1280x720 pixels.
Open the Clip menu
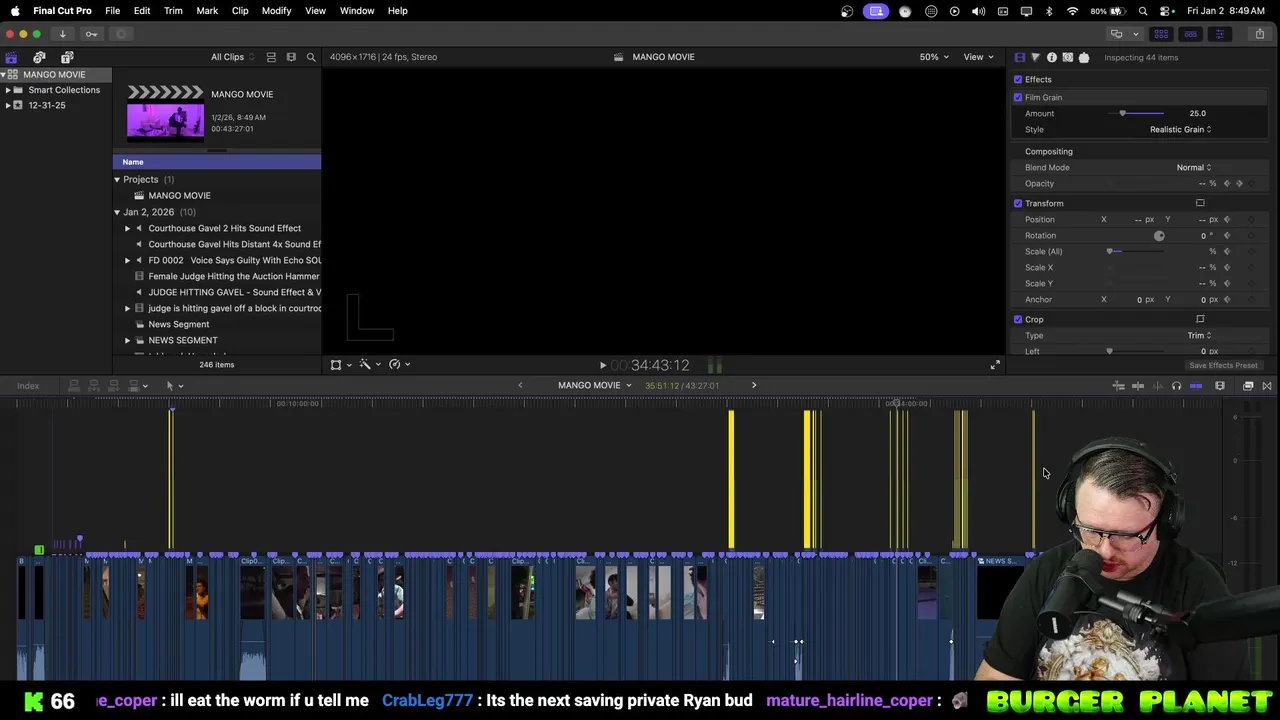pyautogui.click(x=240, y=10)
